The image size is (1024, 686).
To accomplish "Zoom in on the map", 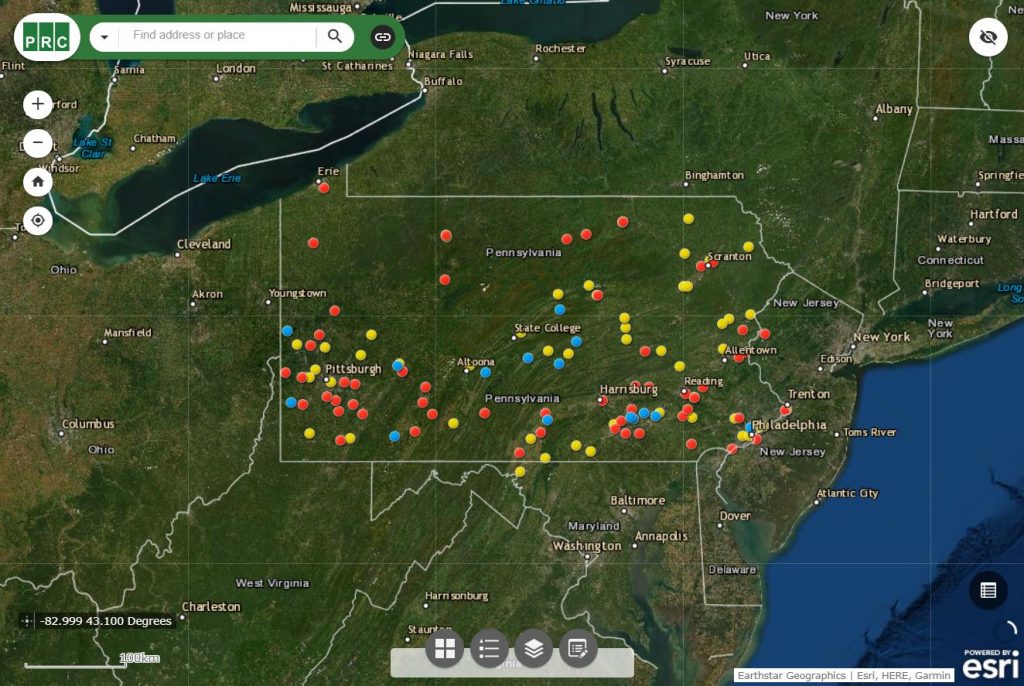I will point(38,104).
